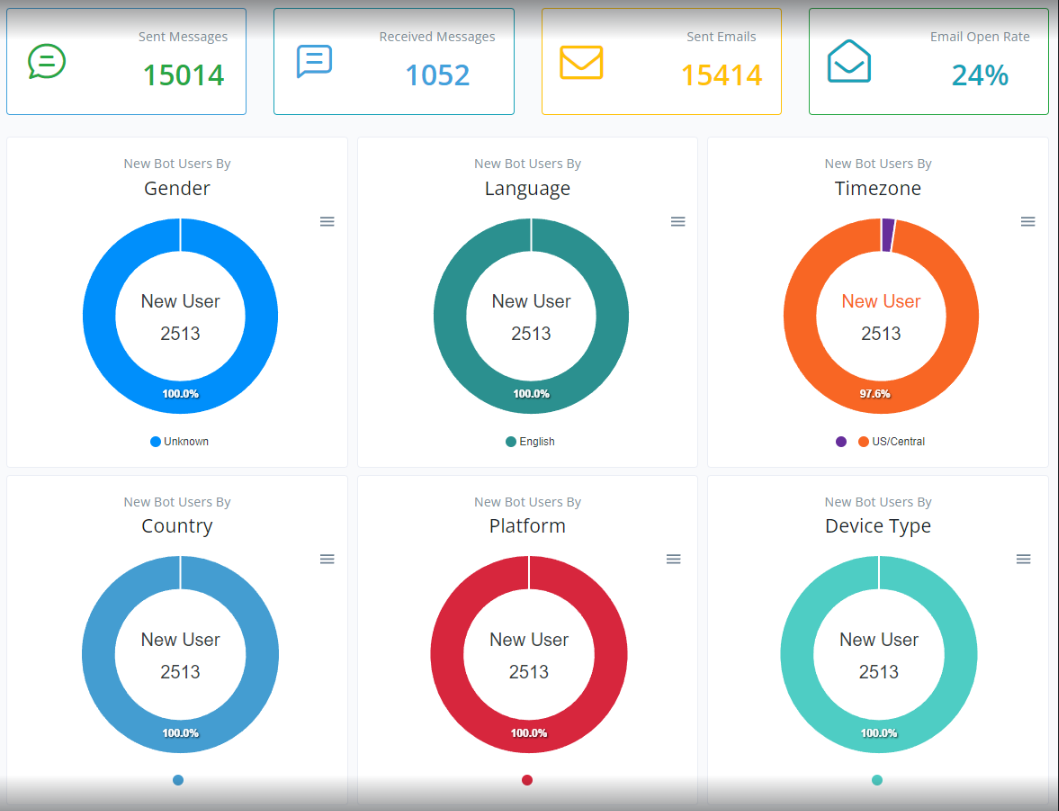Click the Sent Emails envelope icon
The width and height of the screenshot is (1059, 811).
[x=581, y=62]
